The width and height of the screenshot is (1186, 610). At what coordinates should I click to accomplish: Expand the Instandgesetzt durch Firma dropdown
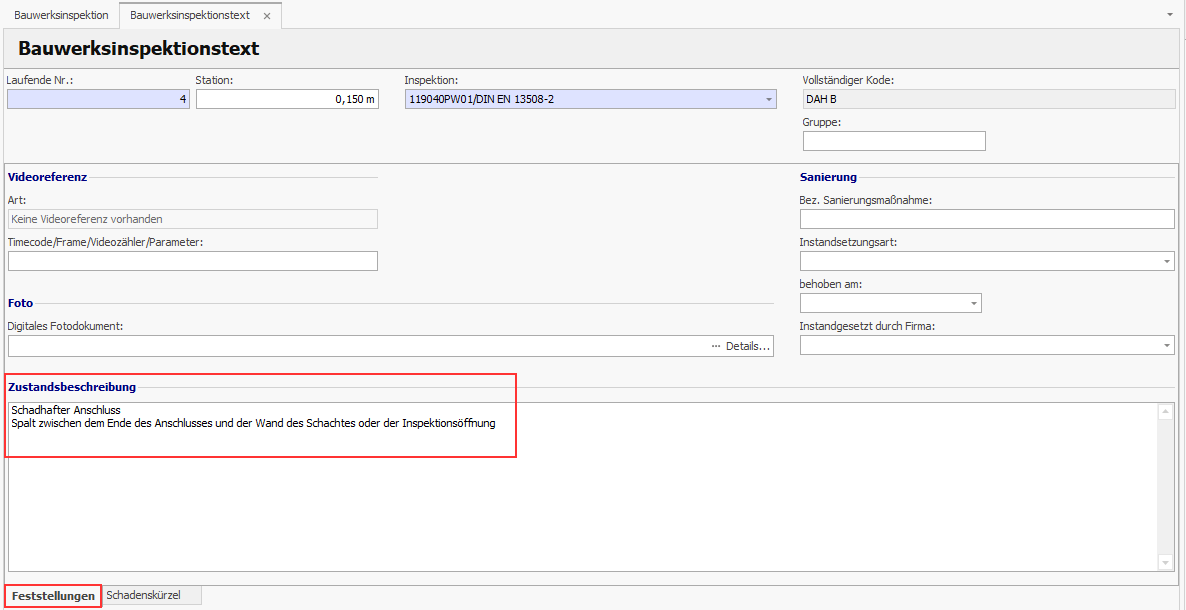point(1167,345)
